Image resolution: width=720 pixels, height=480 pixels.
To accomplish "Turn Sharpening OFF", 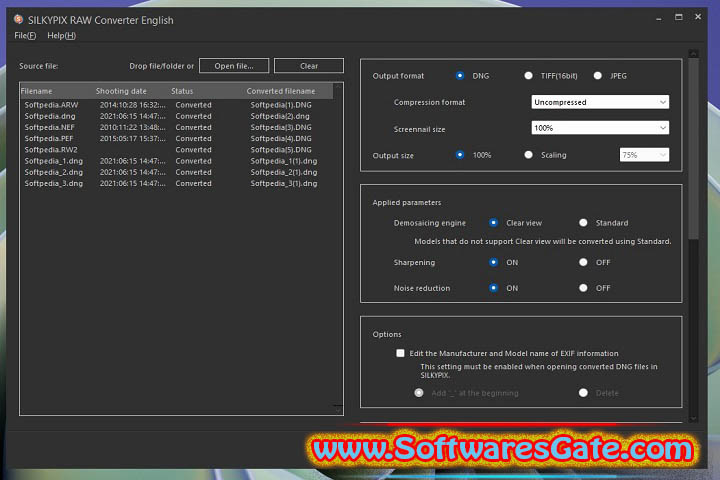I will 583,262.
